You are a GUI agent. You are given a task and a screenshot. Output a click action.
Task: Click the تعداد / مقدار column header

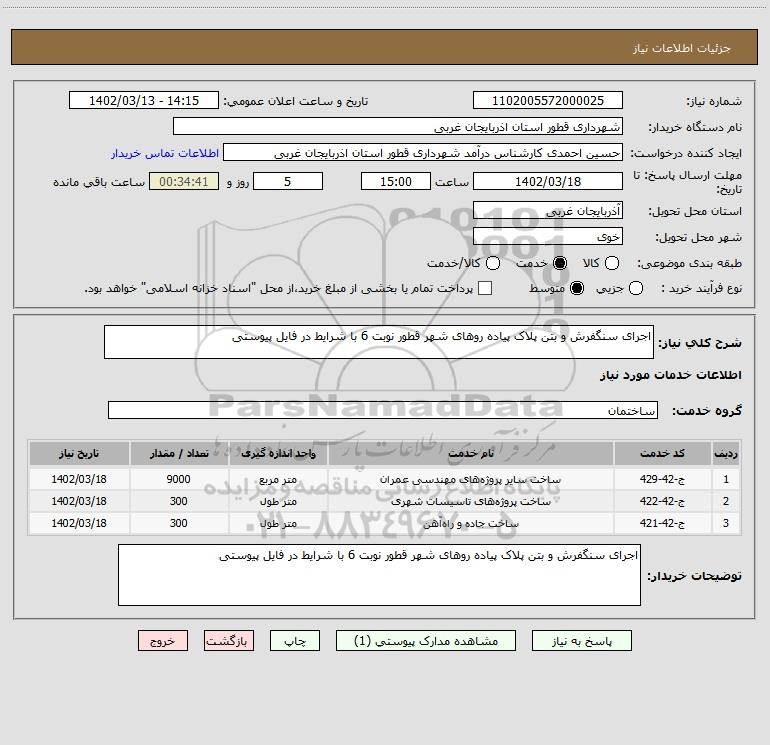[179, 453]
